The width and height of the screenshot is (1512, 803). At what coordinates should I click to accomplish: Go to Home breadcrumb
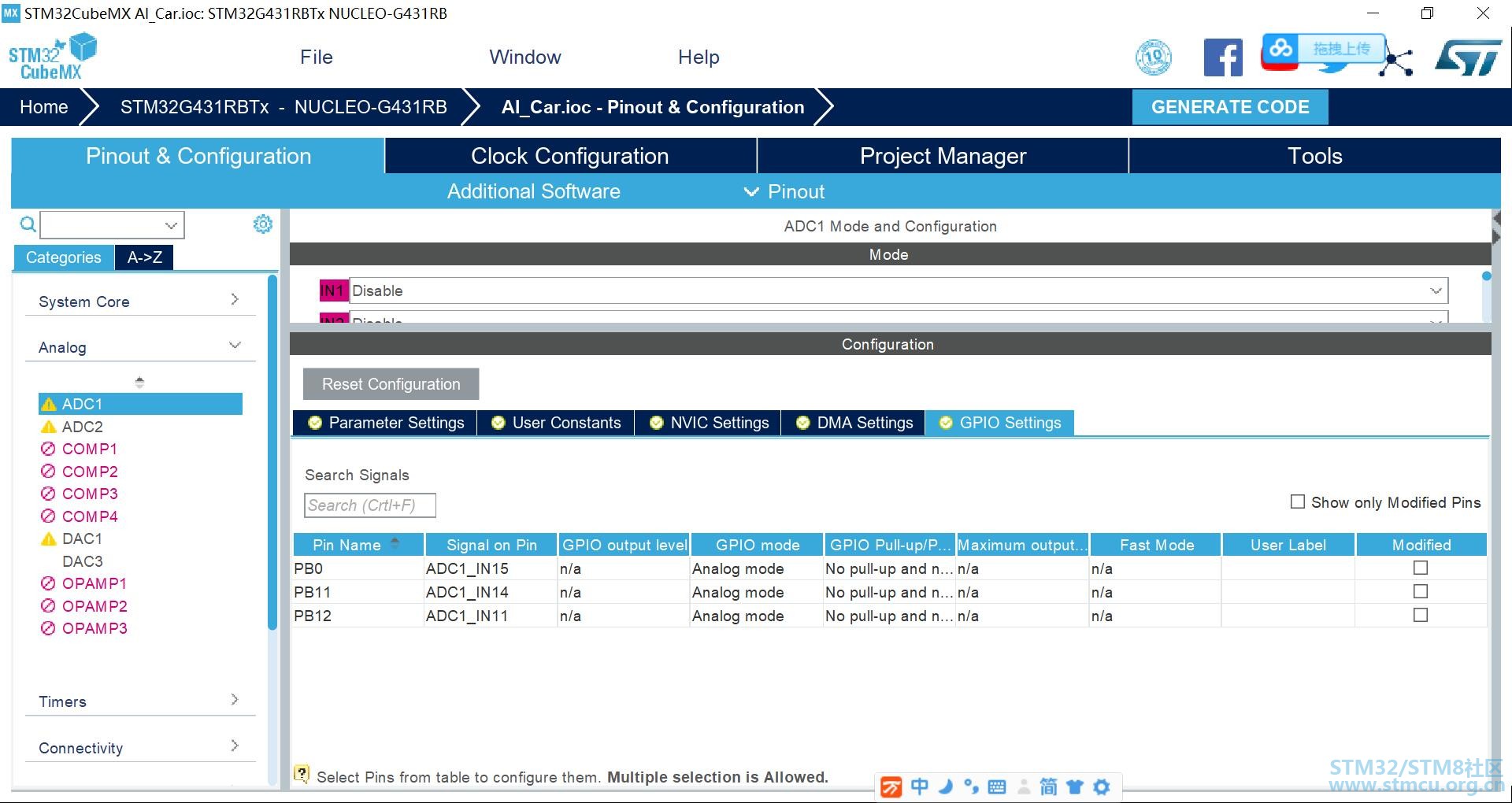pos(44,107)
